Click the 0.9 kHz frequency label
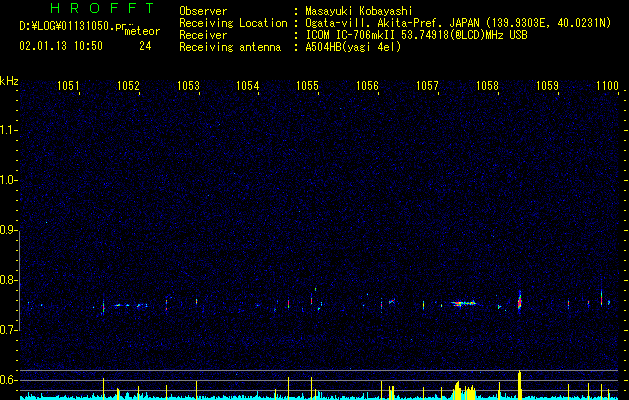Viewport: 629px width, 400px height. 9,230
